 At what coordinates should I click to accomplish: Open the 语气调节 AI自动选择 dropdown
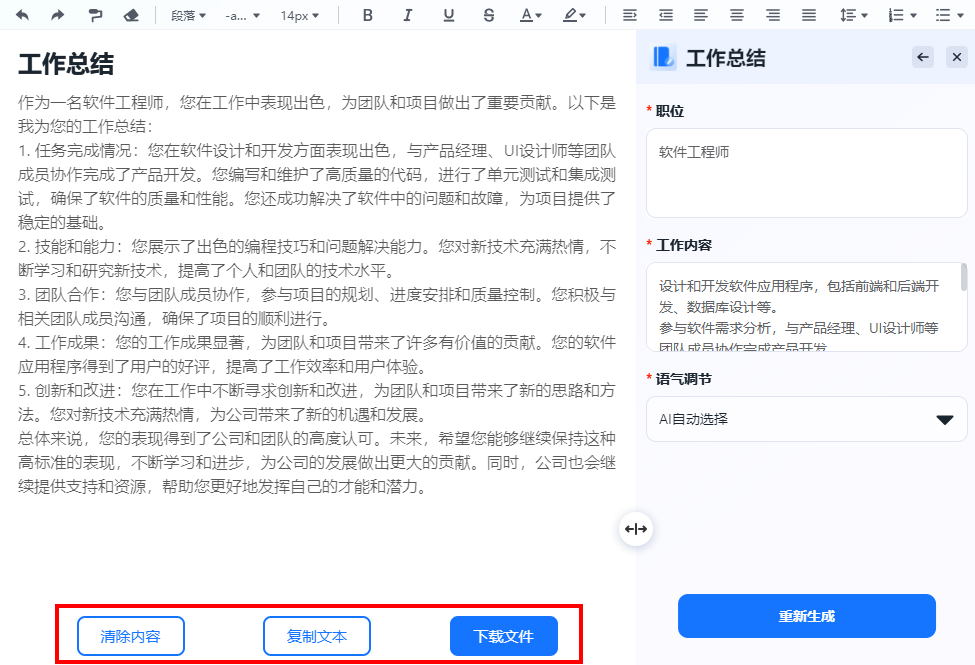click(806, 419)
